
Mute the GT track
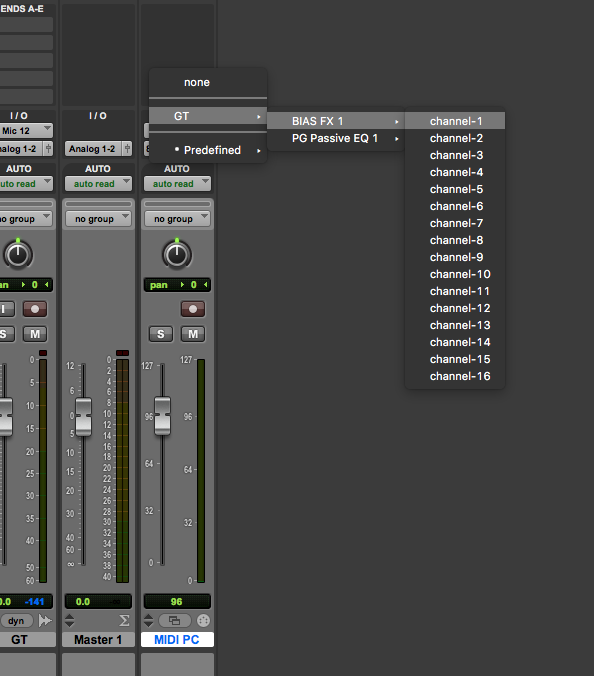(35, 334)
